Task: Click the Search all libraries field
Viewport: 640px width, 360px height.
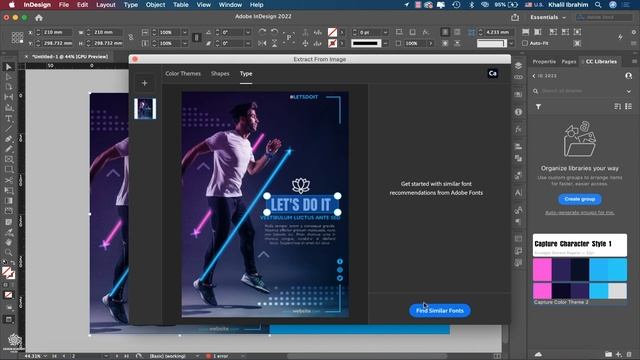Action: pyautogui.click(x=580, y=91)
